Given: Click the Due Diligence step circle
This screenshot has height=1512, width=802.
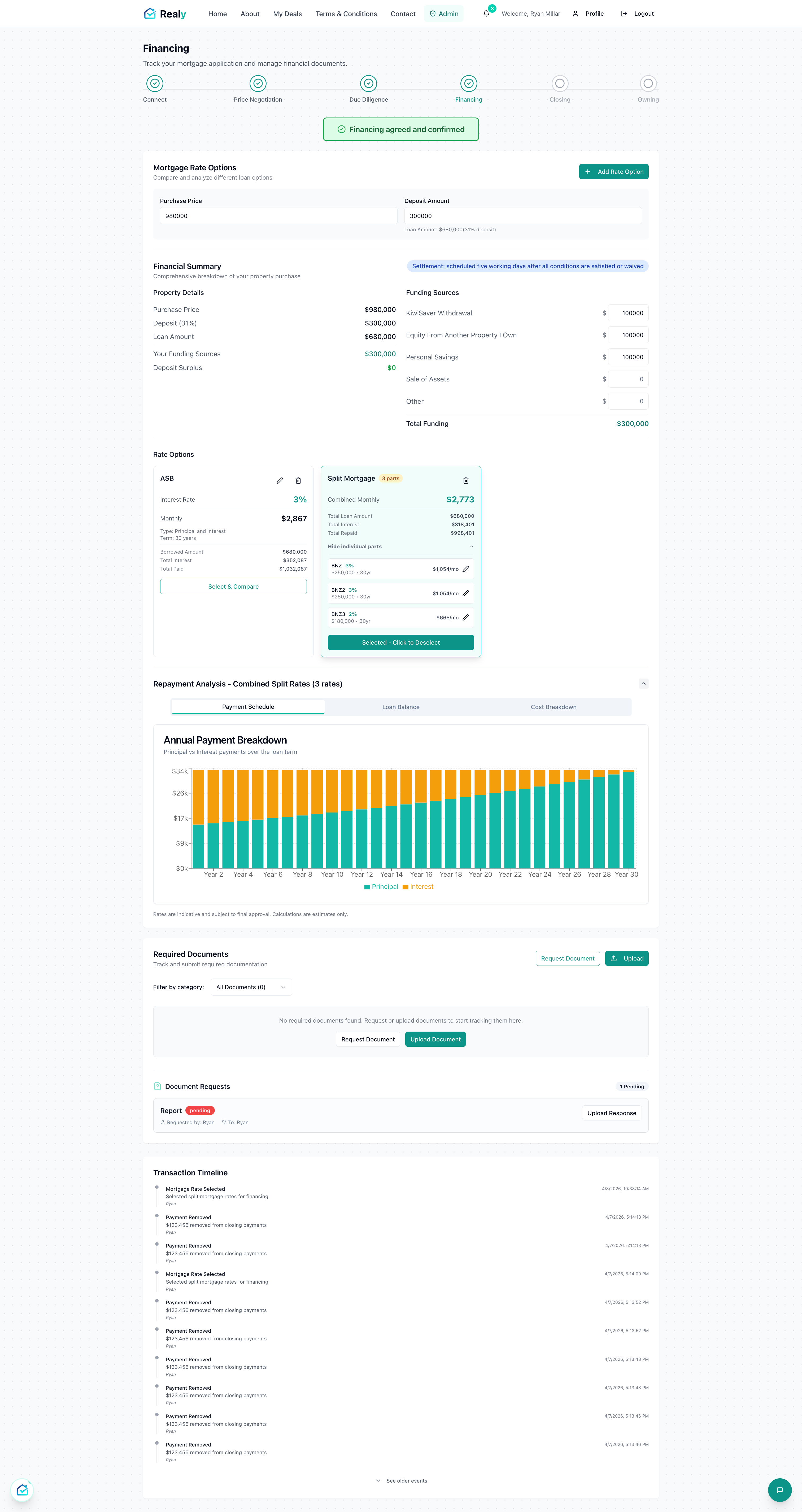Looking at the screenshot, I should pyautogui.click(x=368, y=83).
